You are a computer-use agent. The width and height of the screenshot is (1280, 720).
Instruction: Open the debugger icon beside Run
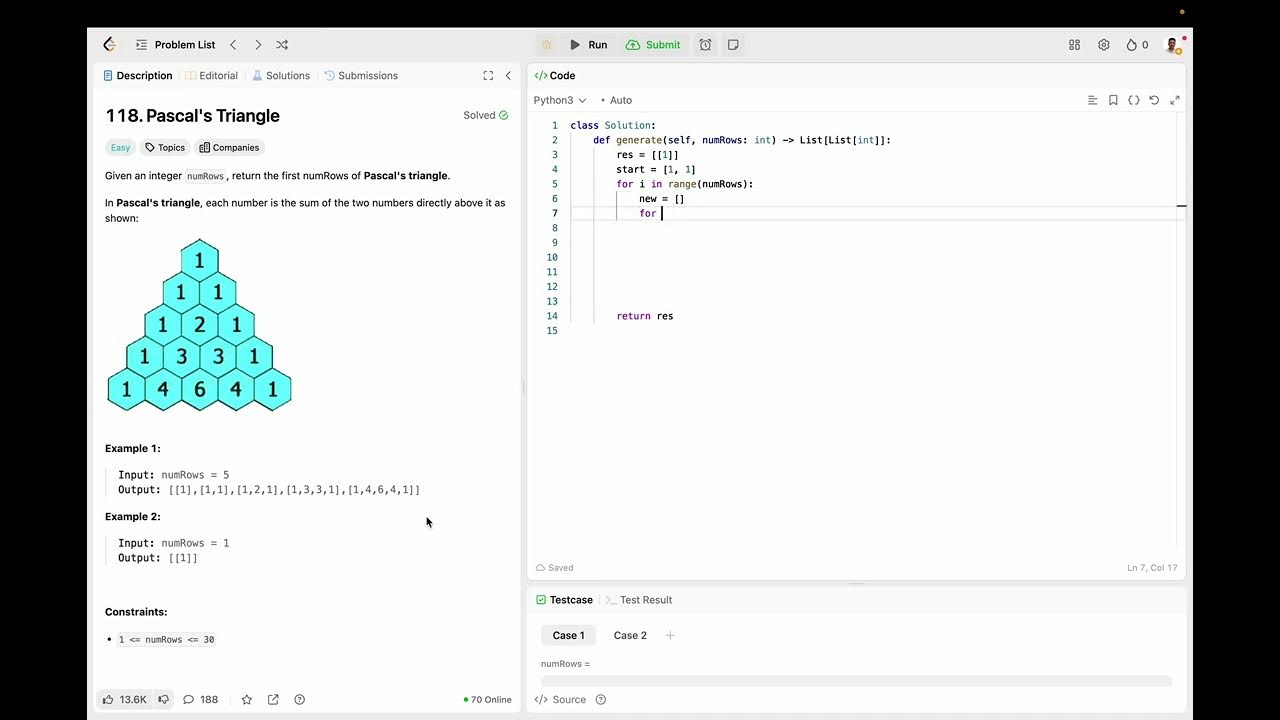tap(547, 45)
